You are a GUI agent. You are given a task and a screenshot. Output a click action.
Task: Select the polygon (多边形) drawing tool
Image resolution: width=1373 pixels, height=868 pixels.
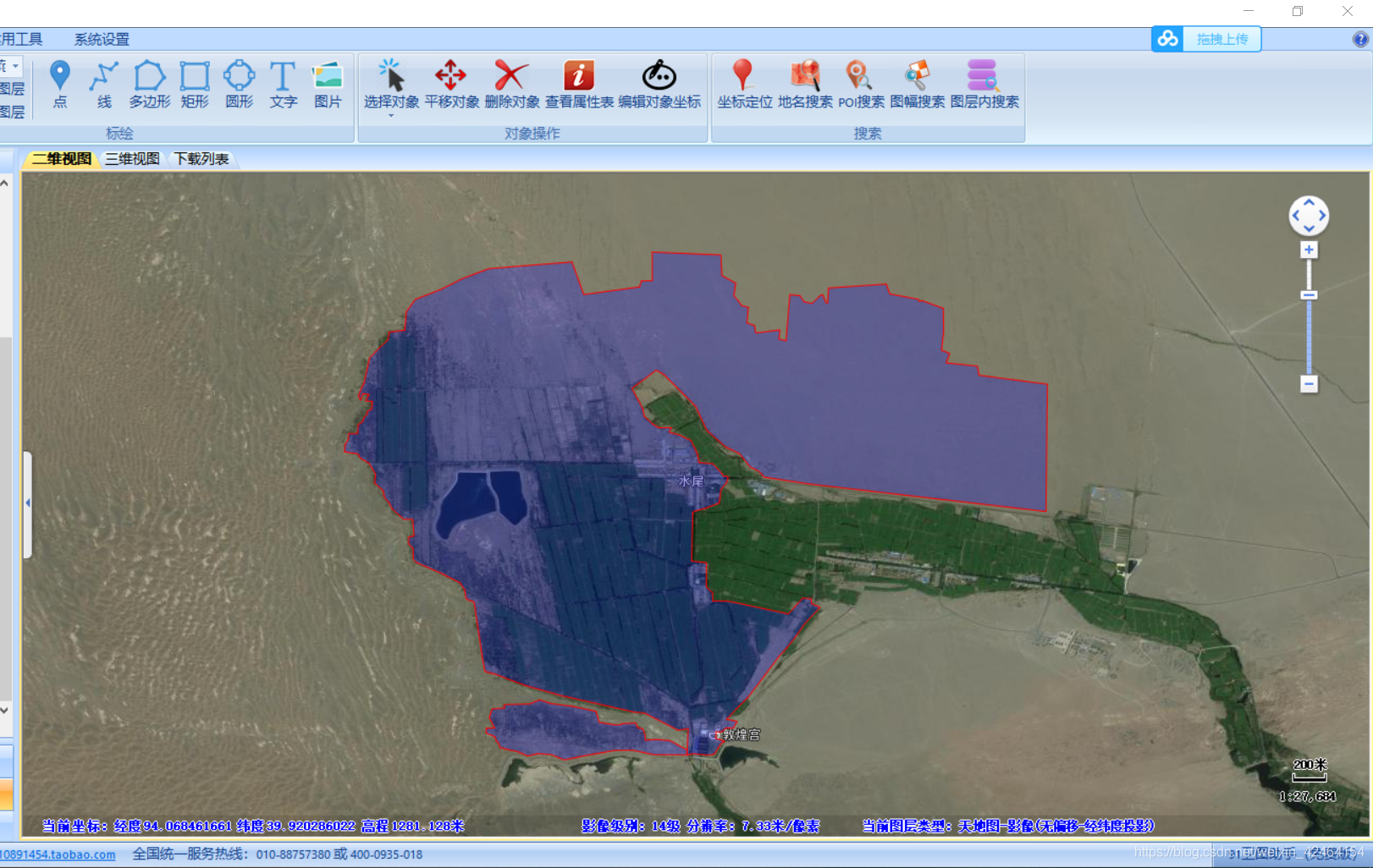click(150, 85)
